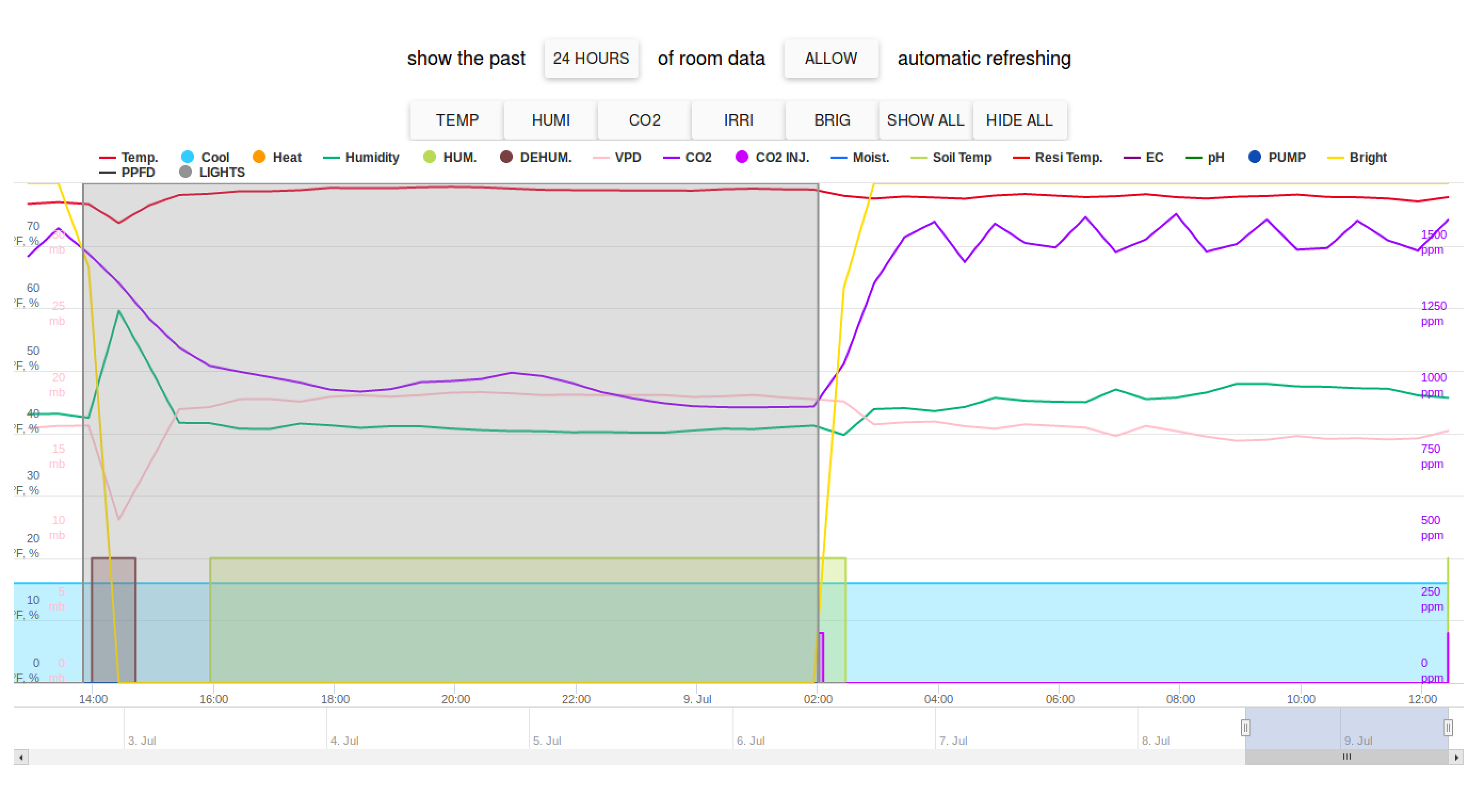The height and width of the screenshot is (812, 1476).
Task: Click ALLOW for automatic refreshing
Action: 831,58
